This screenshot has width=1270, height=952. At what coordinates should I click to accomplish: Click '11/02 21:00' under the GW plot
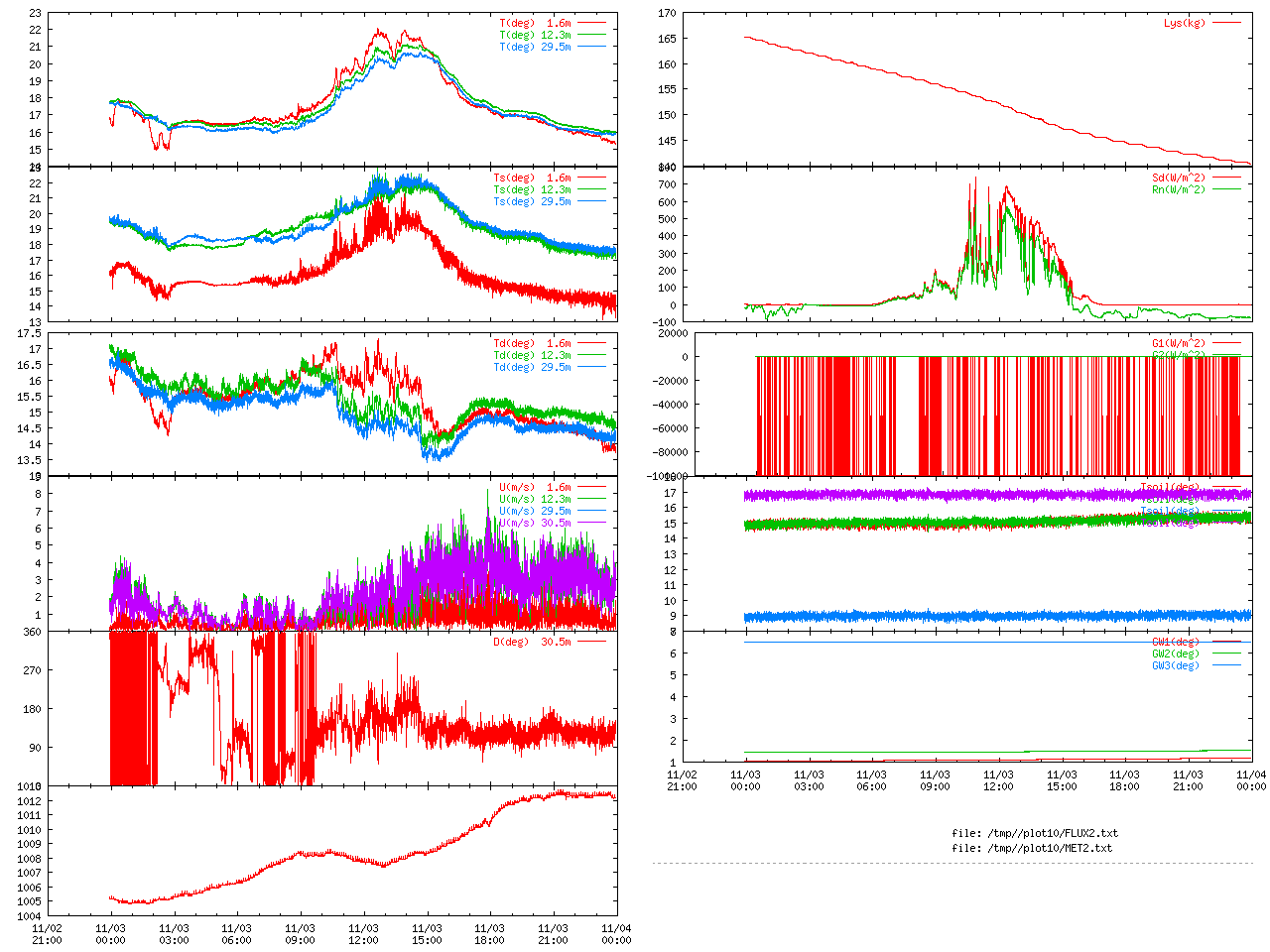682,780
